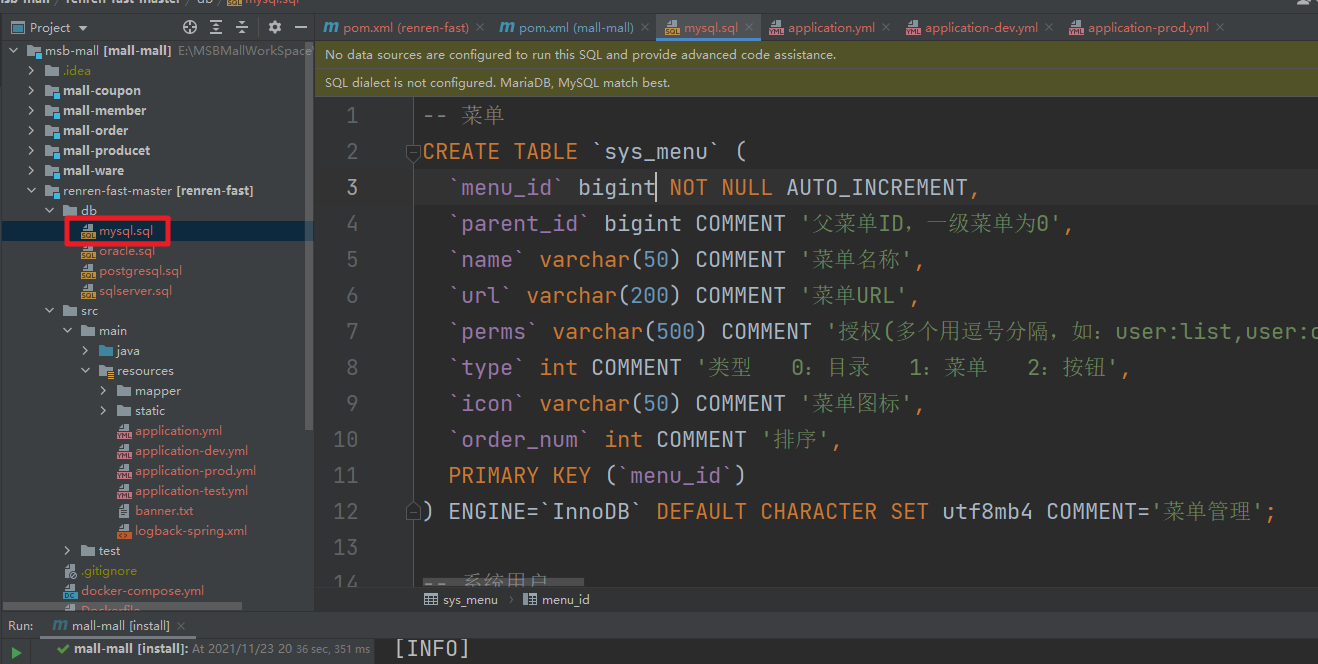Collapse the renren-fast-master folder
The image size is (1318, 664).
[x=31, y=191]
